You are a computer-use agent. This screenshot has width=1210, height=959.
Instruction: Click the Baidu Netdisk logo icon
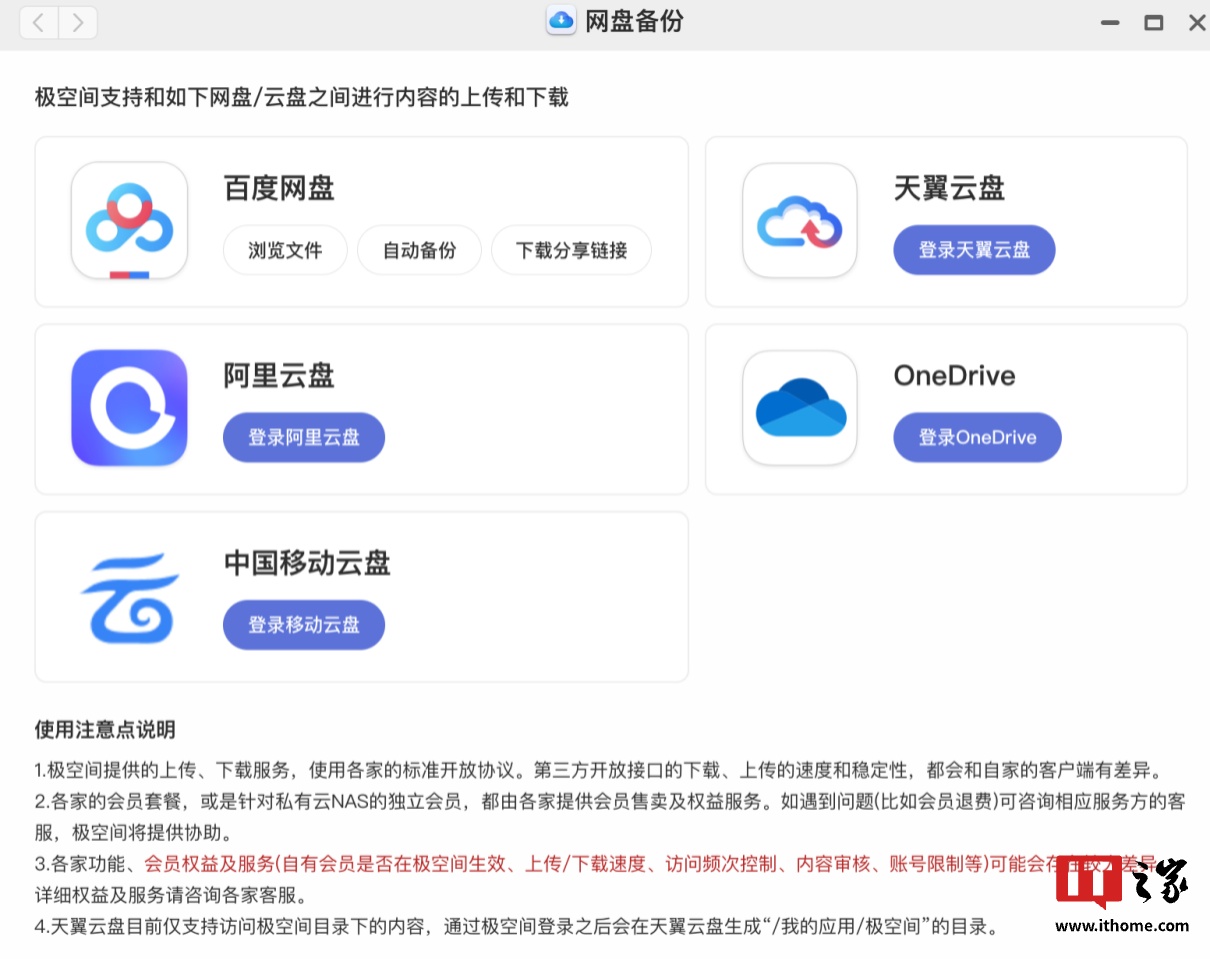(x=129, y=221)
